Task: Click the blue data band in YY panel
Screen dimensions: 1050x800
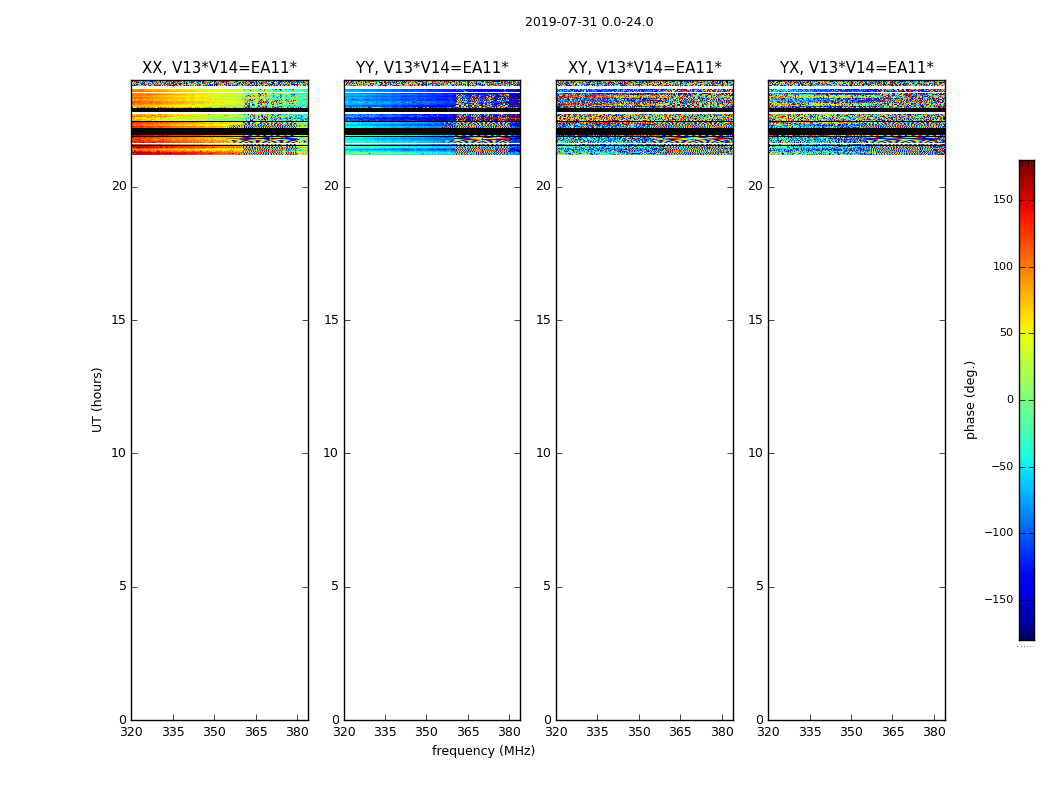Action: point(400,100)
